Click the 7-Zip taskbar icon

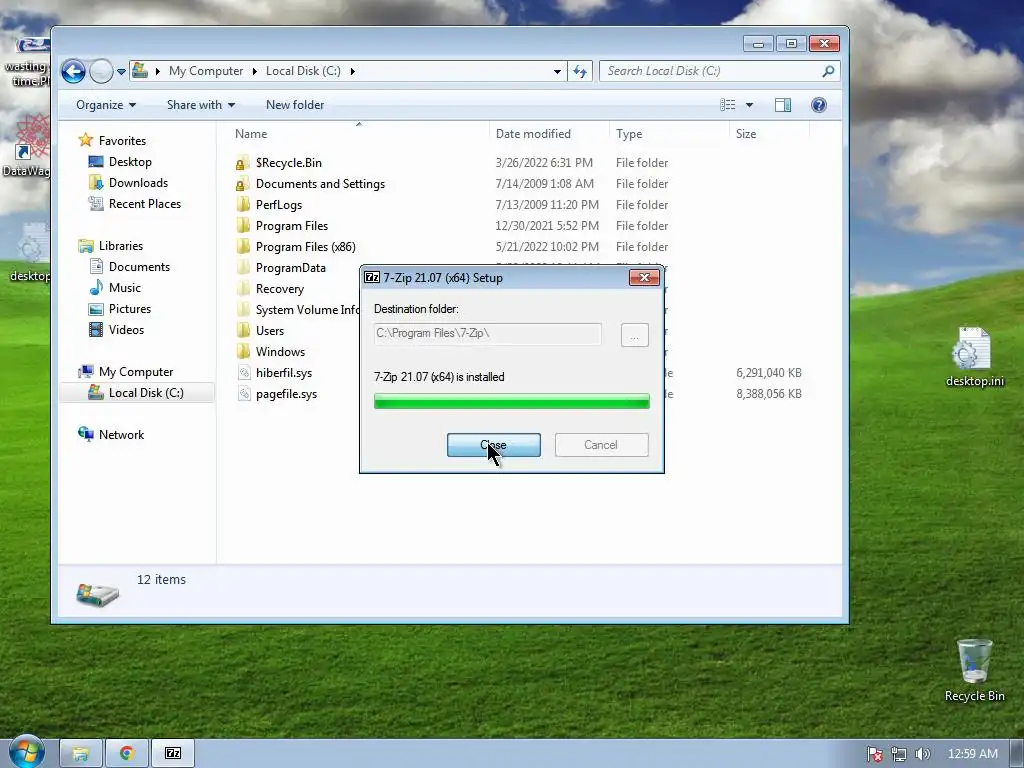coord(173,754)
